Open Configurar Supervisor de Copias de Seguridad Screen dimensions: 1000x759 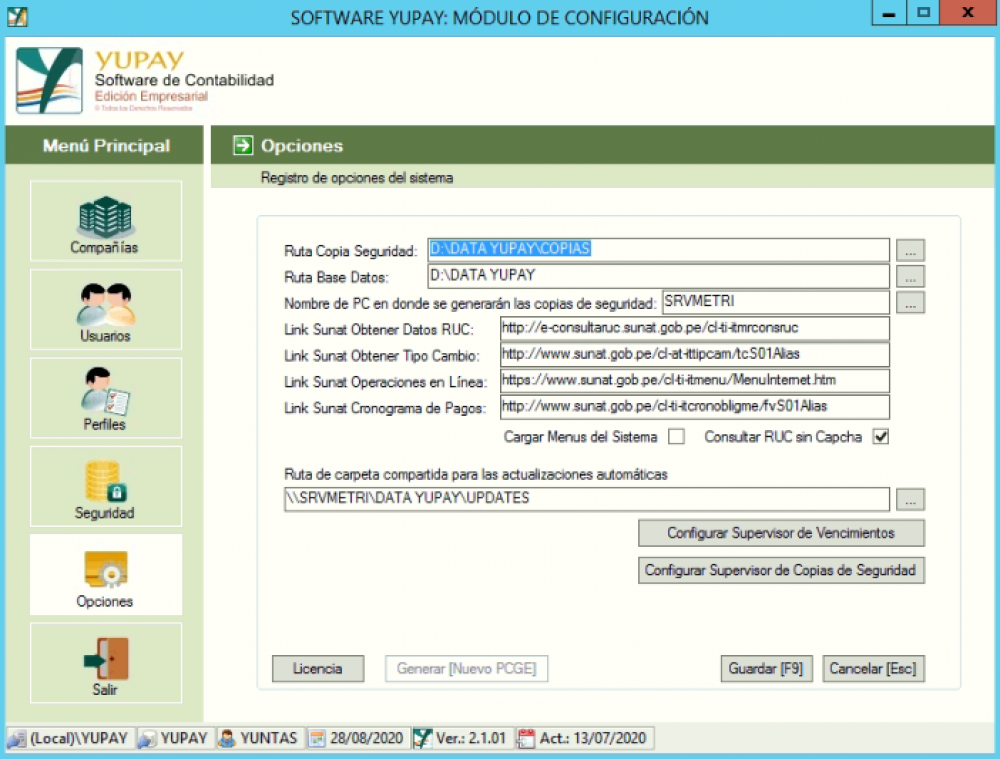[x=781, y=570]
